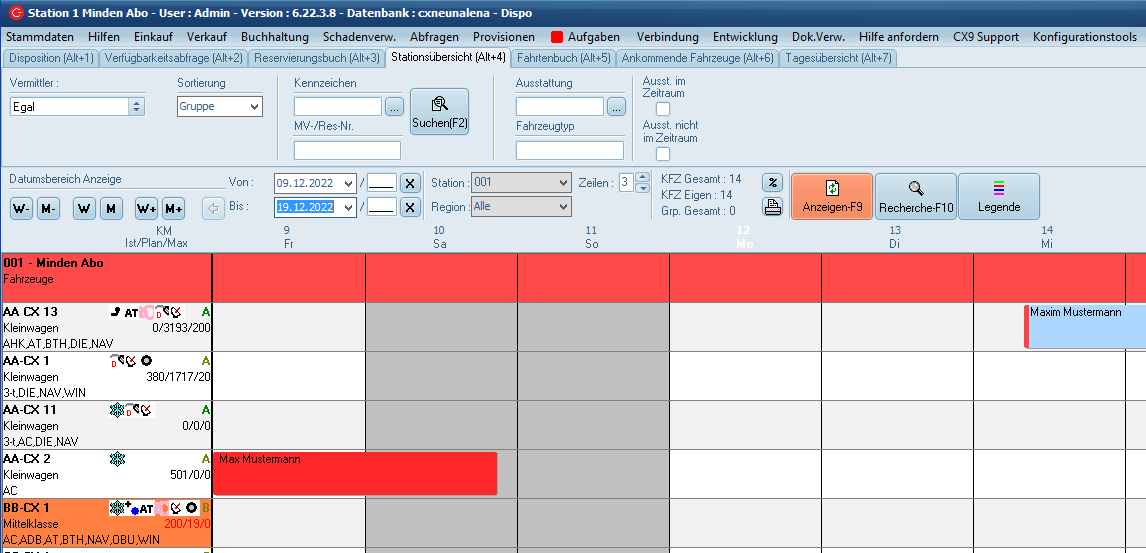Expand the Von date picker dropdown
This screenshot has width=1146, height=553.
[348, 183]
